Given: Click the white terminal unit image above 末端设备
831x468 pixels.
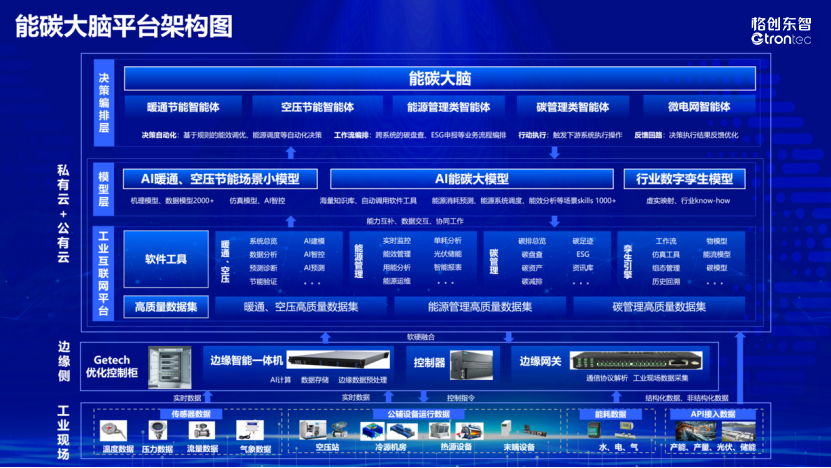Looking at the screenshot, I should point(506,430).
